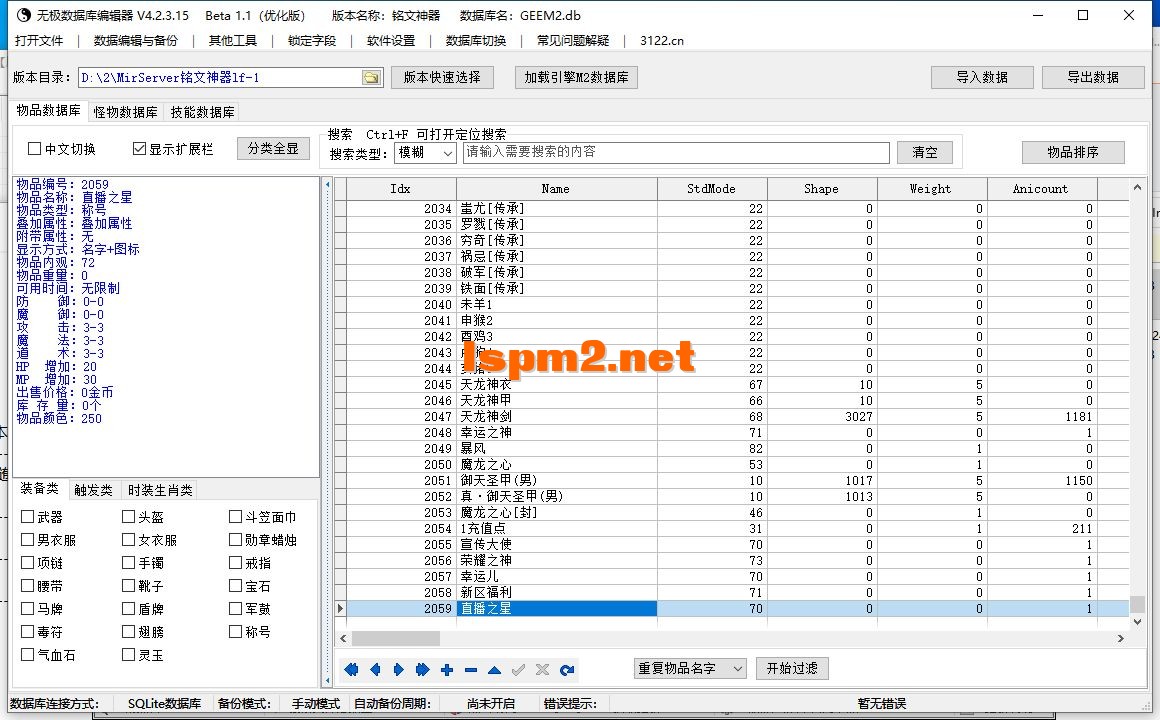Click 版本快速选择 button
This screenshot has height=720, width=1160.
tap(442, 77)
